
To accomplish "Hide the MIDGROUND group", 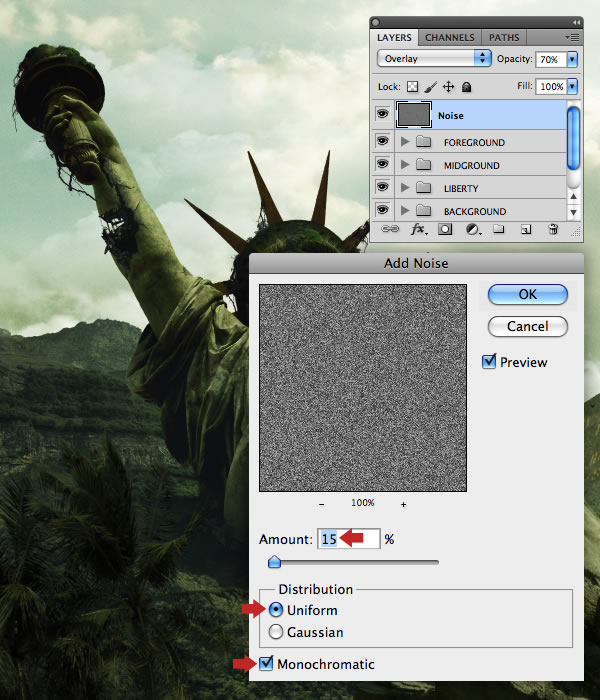I will (383, 164).
